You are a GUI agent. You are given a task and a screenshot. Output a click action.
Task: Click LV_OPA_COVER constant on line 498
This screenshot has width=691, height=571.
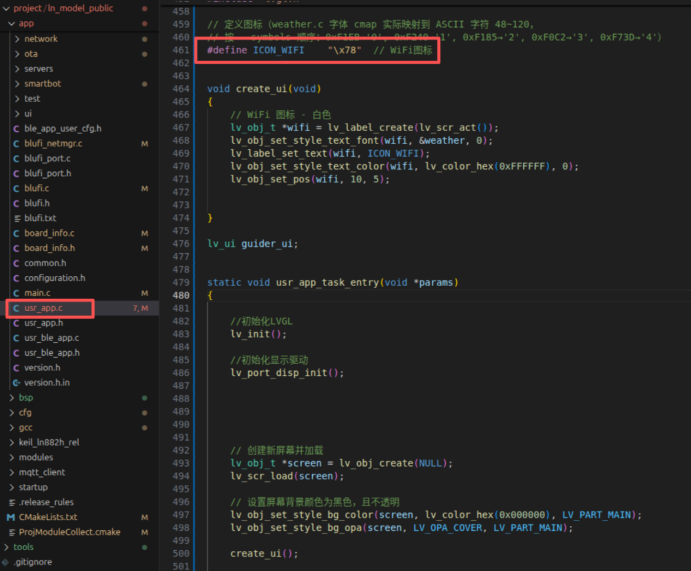point(447,528)
